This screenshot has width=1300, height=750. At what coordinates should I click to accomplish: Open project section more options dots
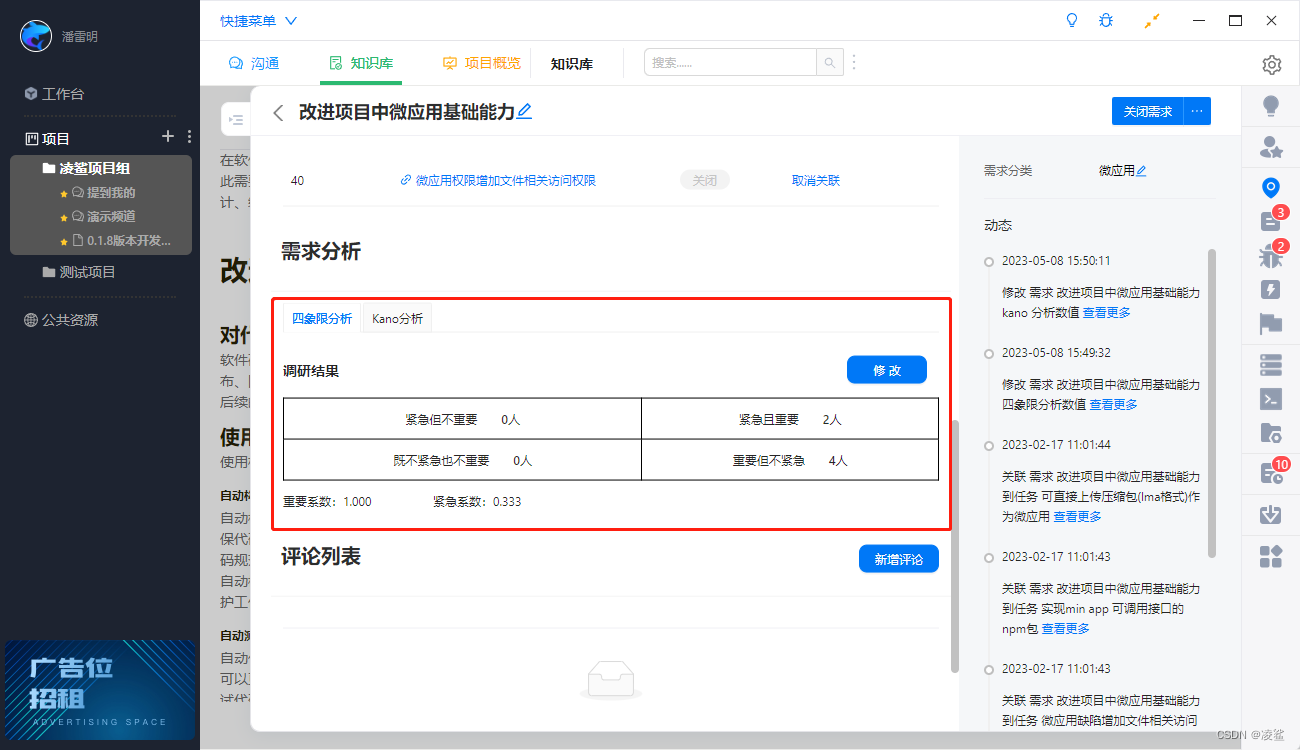tap(189, 137)
